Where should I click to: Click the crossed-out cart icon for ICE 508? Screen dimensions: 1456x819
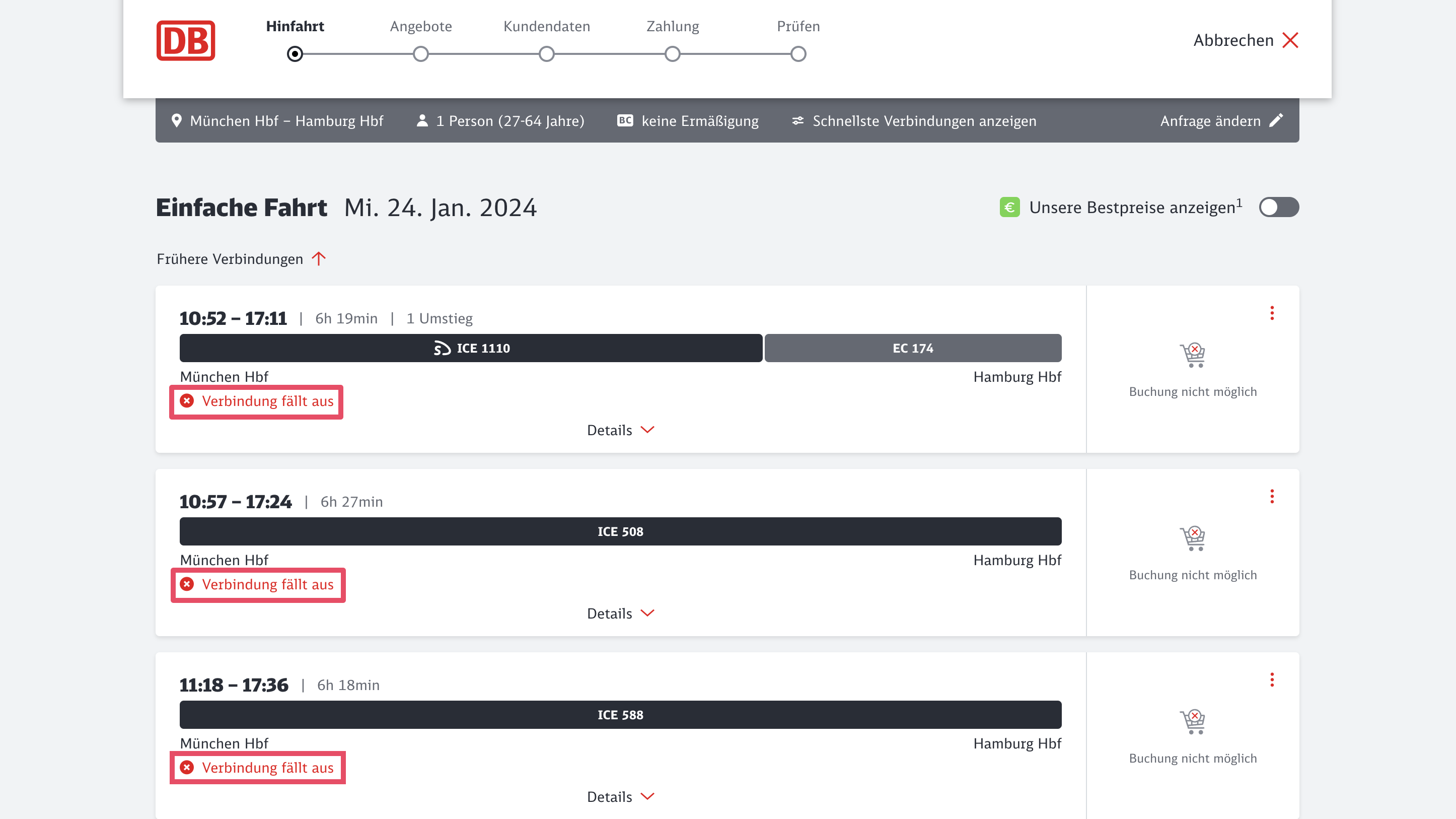(x=1193, y=538)
